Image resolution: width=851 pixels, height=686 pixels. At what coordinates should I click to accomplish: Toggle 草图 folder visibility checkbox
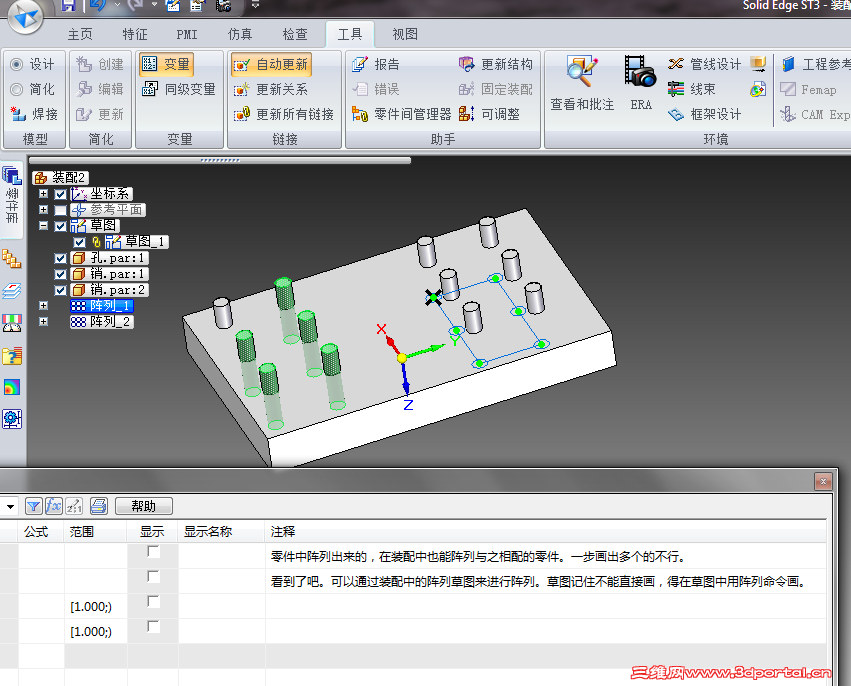click(x=60, y=226)
